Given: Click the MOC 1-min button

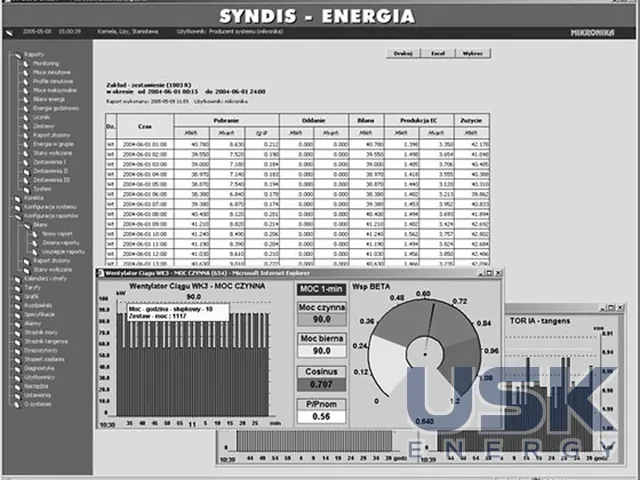Looking at the screenshot, I should coord(321,289).
